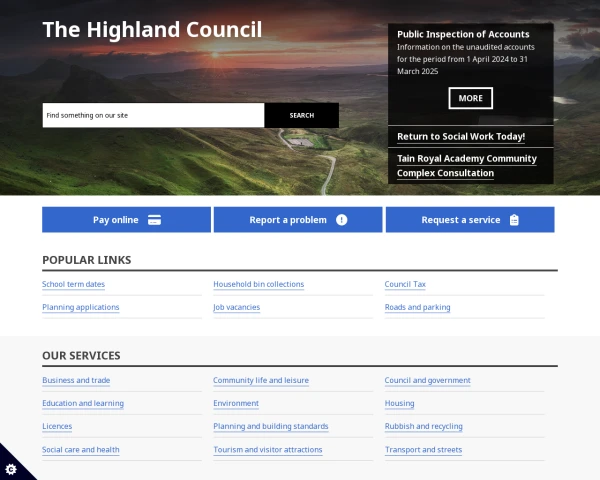Open cookie settings gear icon
Viewport: 600px width, 480px height.
point(11,469)
